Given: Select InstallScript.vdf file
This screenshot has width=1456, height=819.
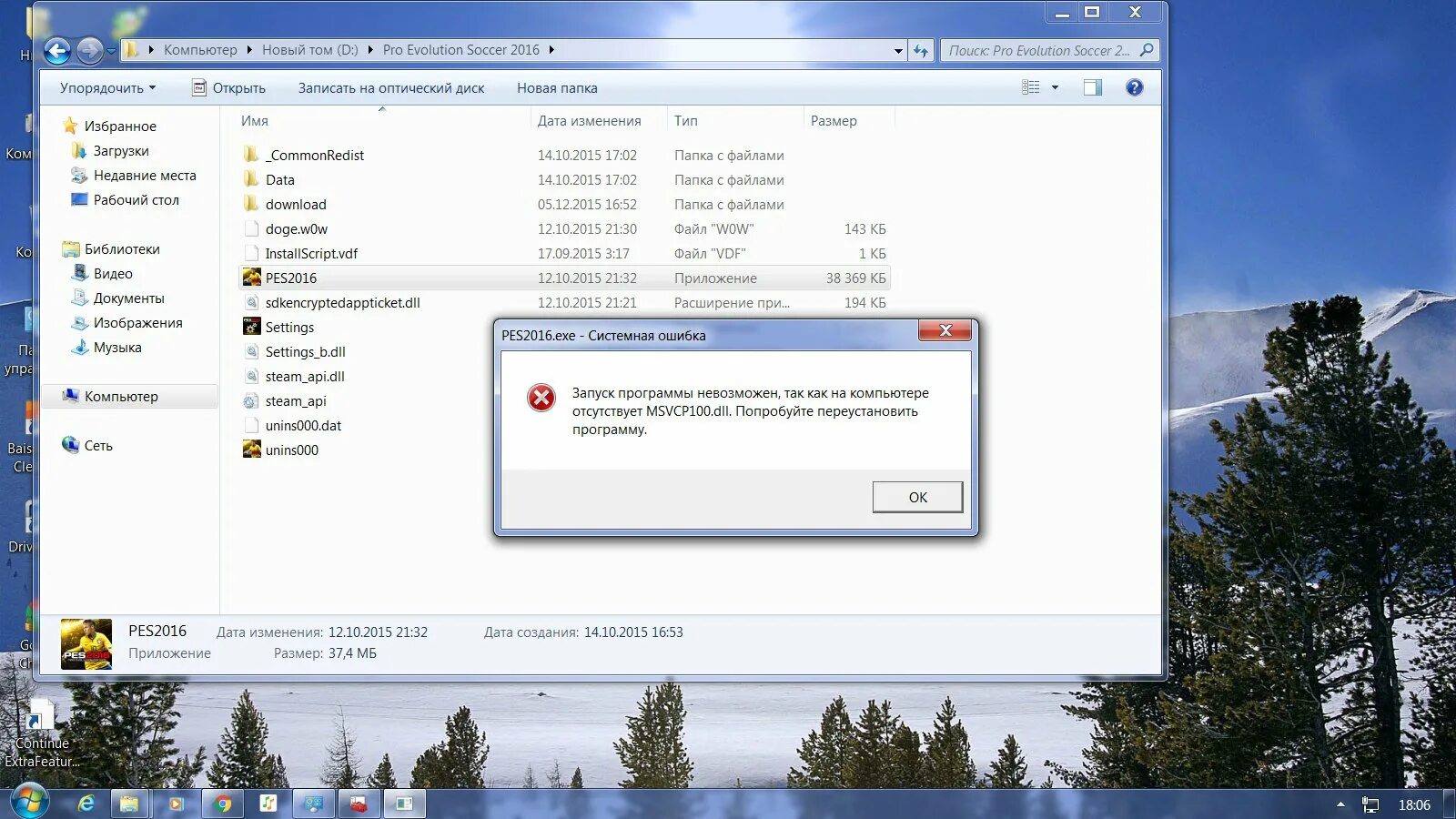Looking at the screenshot, I should click(x=311, y=254).
